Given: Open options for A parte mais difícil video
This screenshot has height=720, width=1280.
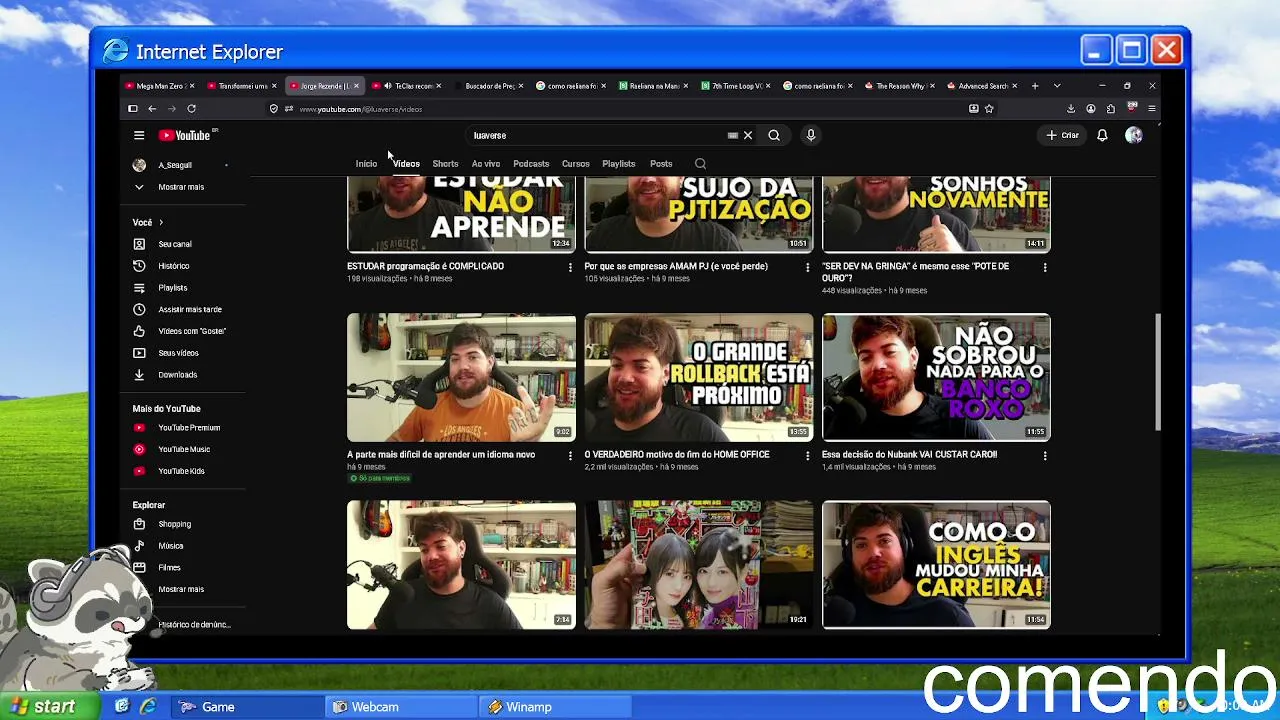Looking at the screenshot, I should (x=570, y=455).
